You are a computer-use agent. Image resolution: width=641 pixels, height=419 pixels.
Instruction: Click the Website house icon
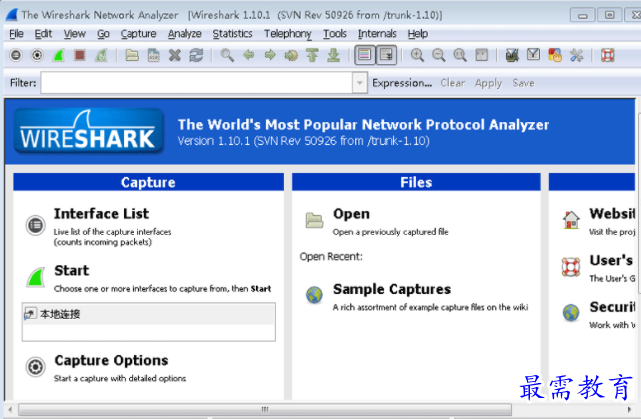click(x=571, y=220)
